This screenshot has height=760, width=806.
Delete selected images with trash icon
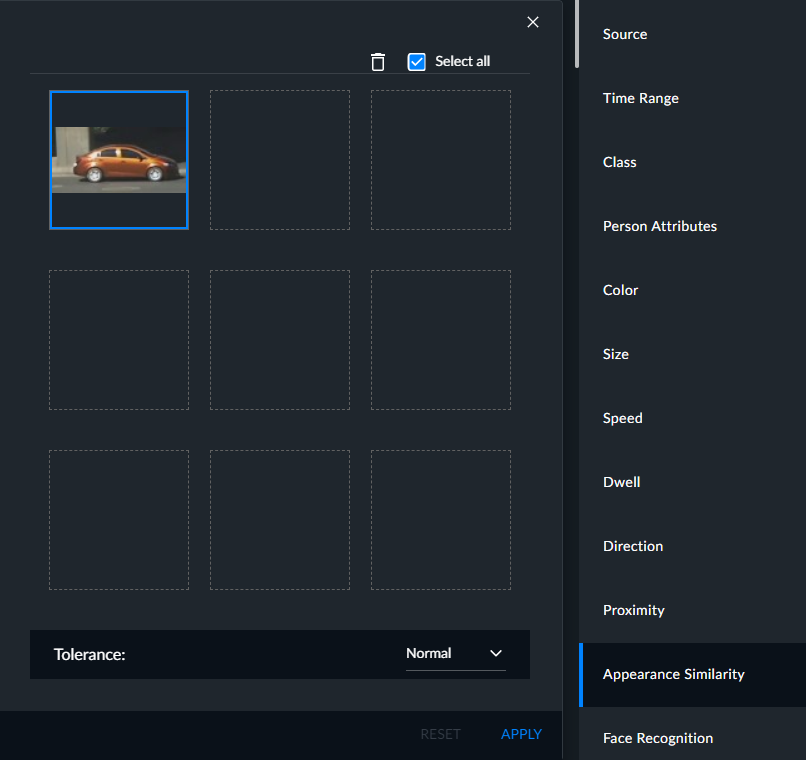[378, 62]
